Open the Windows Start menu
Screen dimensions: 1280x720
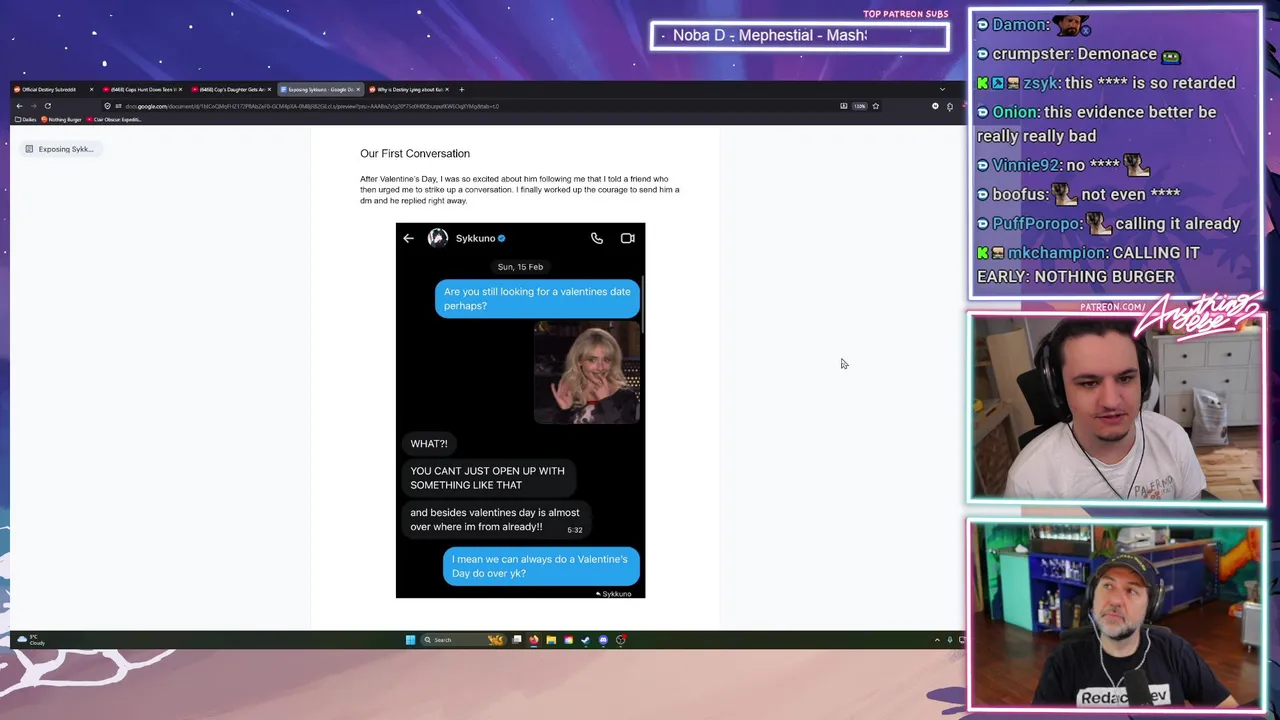click(410, 640)
